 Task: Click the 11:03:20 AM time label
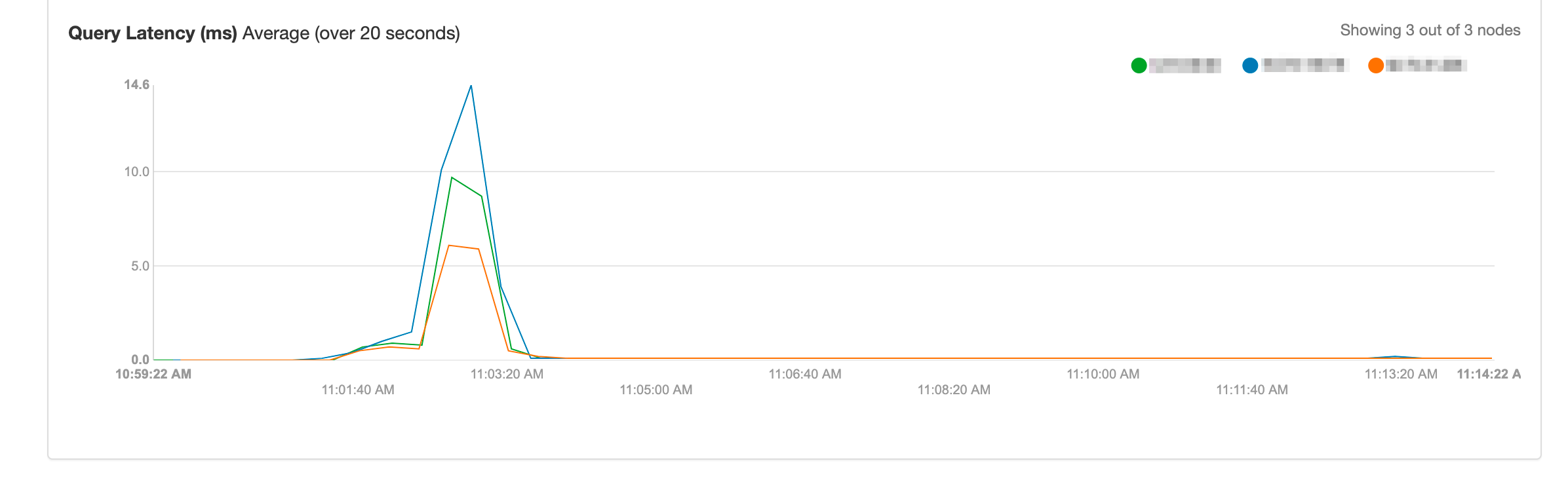(507, 374)
